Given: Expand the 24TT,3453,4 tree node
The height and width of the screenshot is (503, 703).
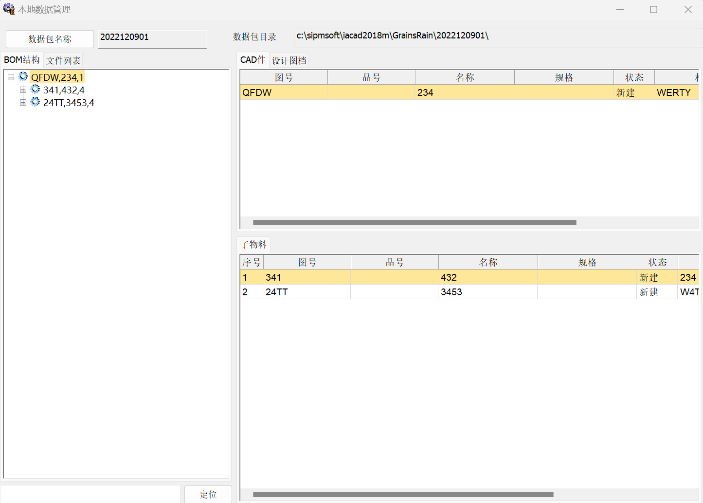Looking at the screenshot, I should click(23, 102).
